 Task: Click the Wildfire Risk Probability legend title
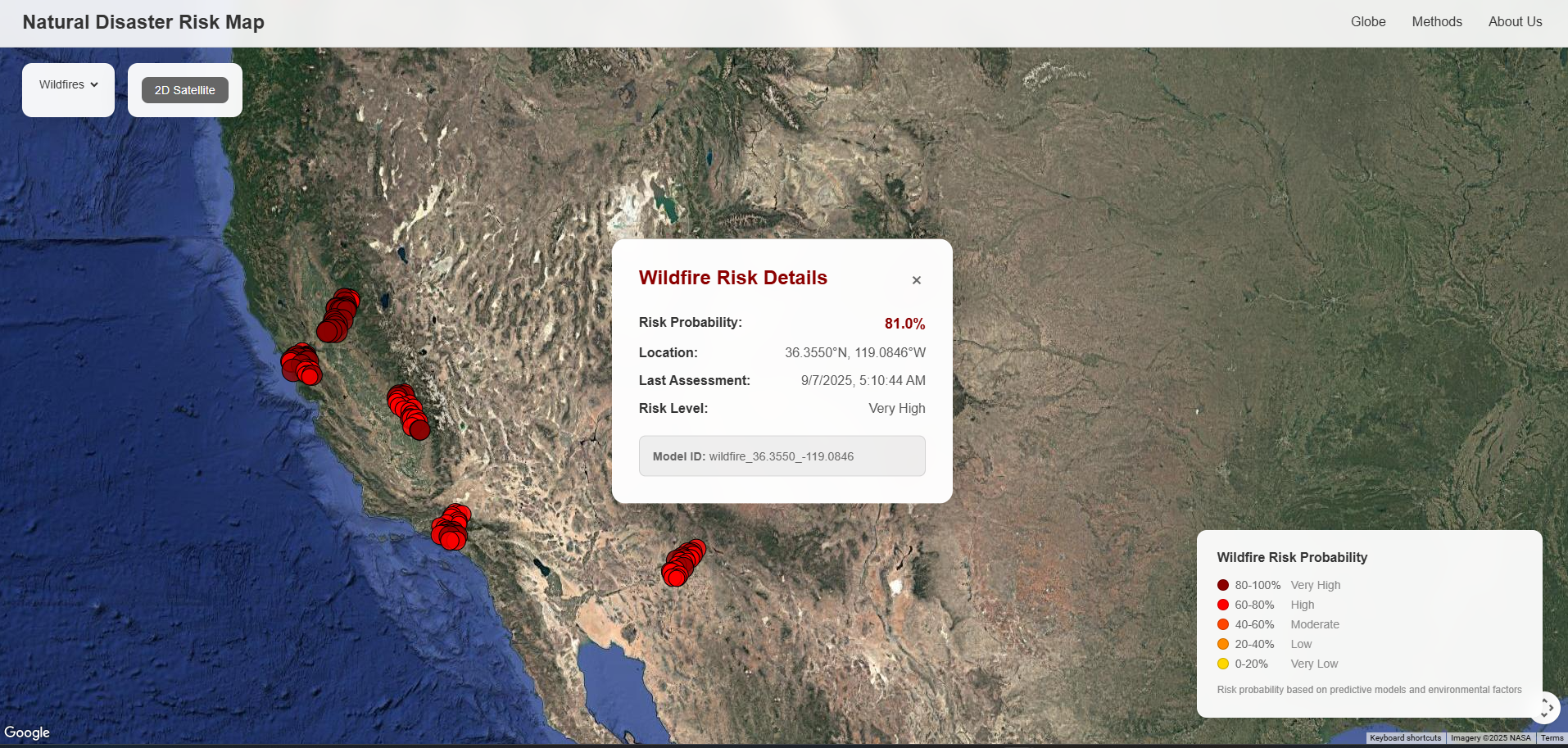click(x=1292, y=557)
